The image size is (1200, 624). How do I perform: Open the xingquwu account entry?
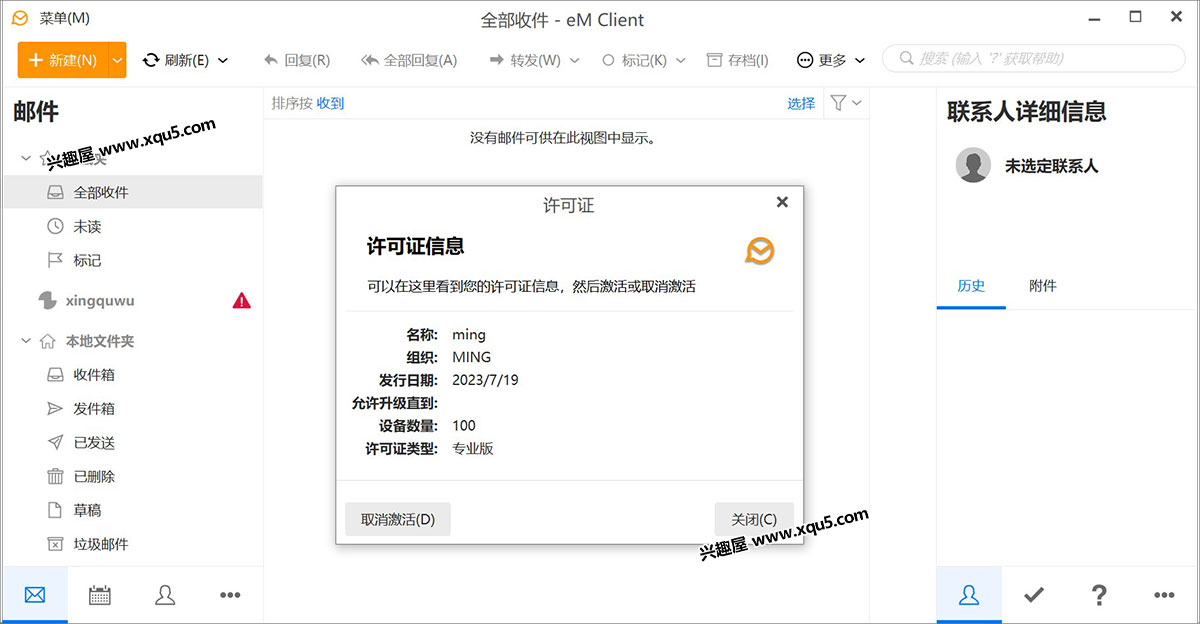point(100,300)
